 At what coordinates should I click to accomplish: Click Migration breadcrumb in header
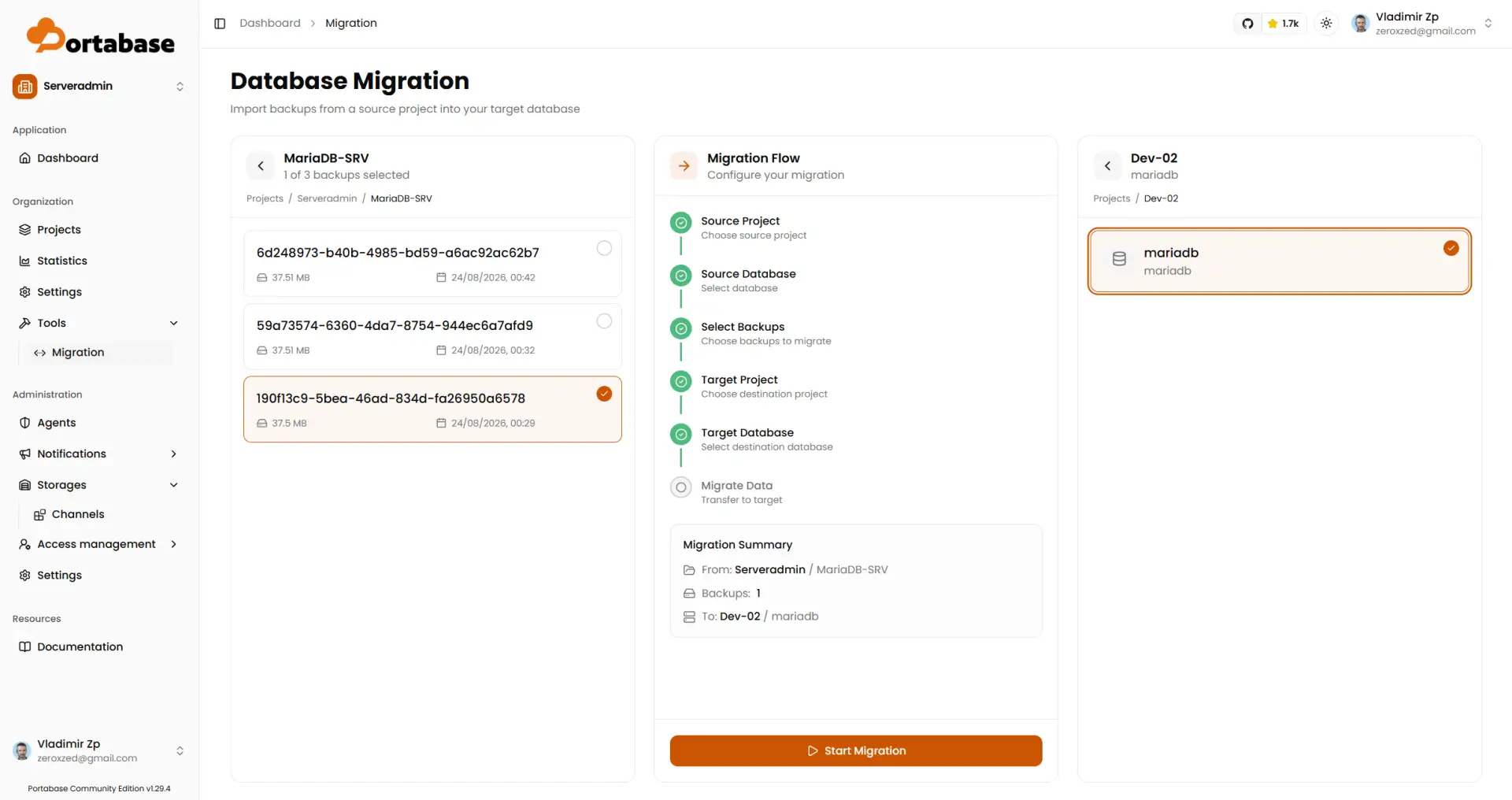pyautogui.click(x=351, y=24)
